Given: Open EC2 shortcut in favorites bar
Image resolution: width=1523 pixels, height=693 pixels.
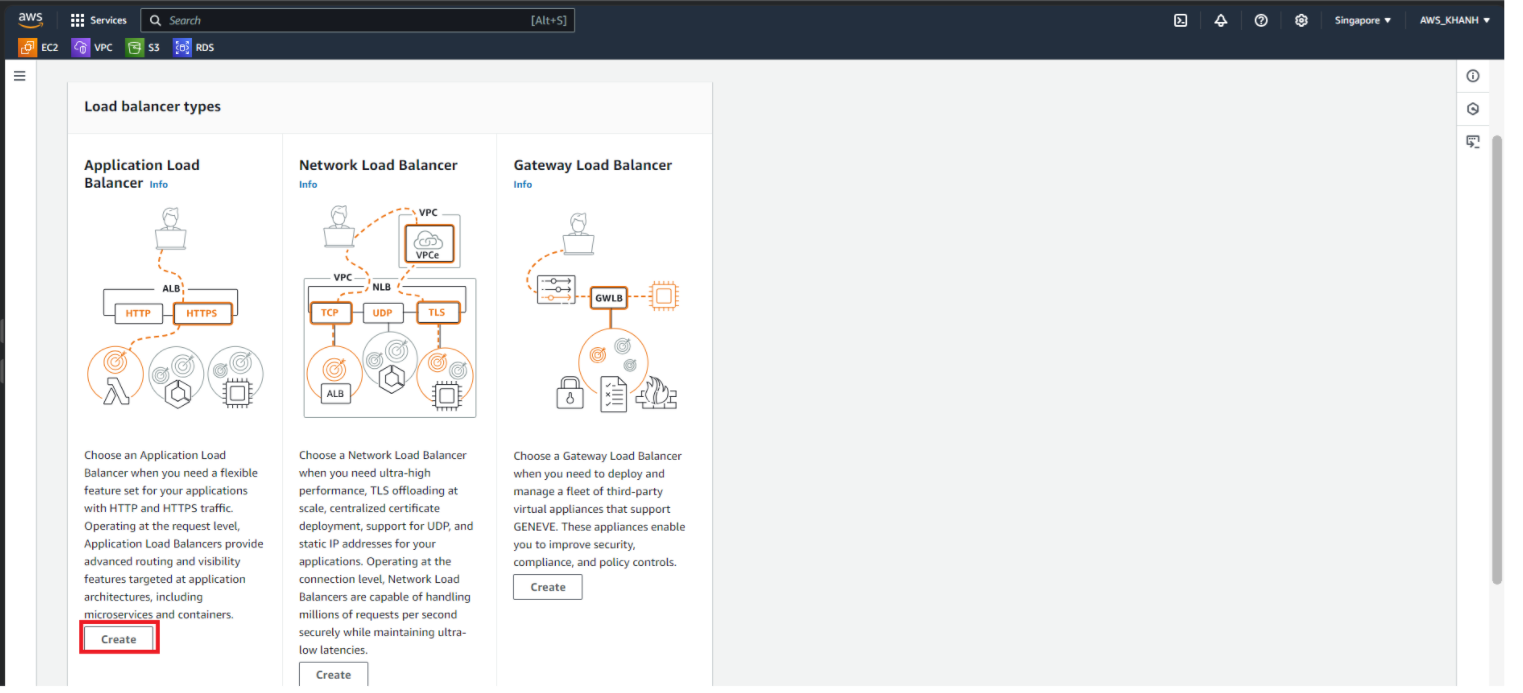Looking at the screenshot, I should coord(39,47).
